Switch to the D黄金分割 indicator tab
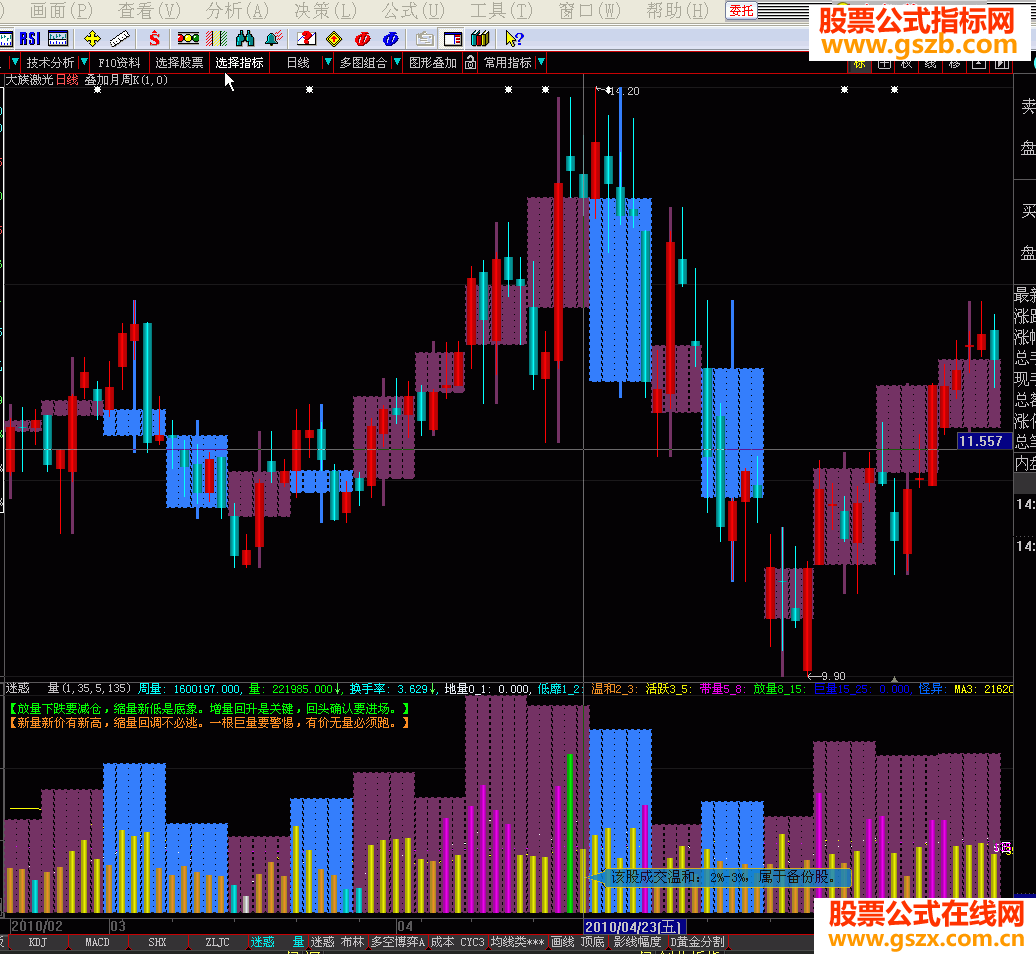The image size is (1036, 954). [697, 942]
